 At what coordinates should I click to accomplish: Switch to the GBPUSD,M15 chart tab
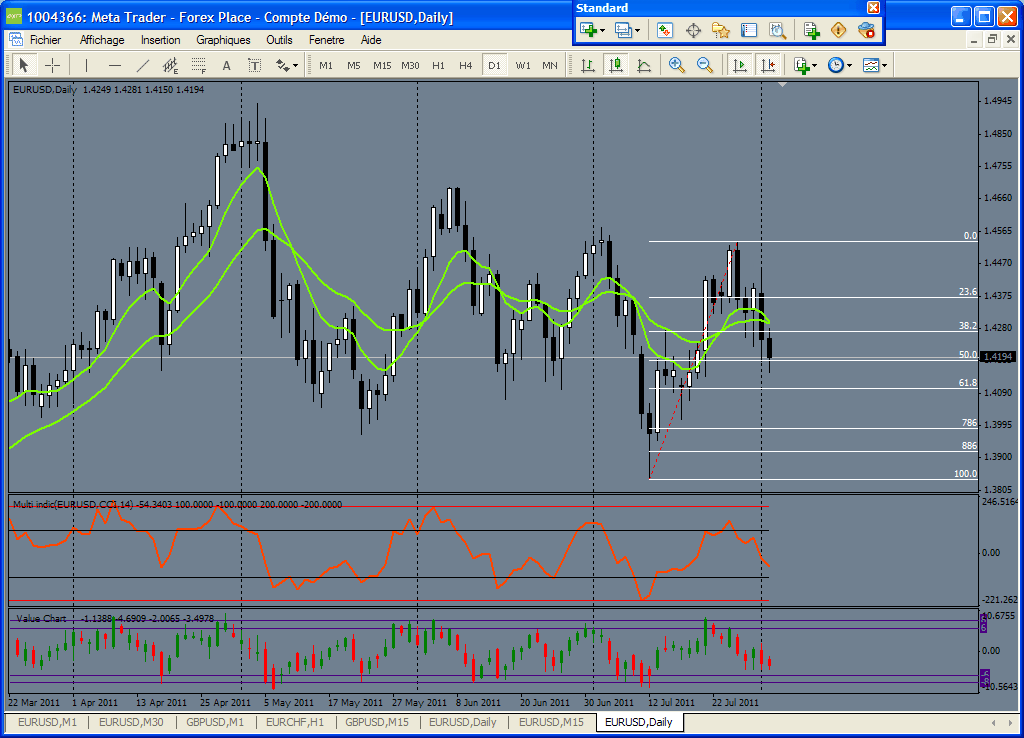[377, 722]
